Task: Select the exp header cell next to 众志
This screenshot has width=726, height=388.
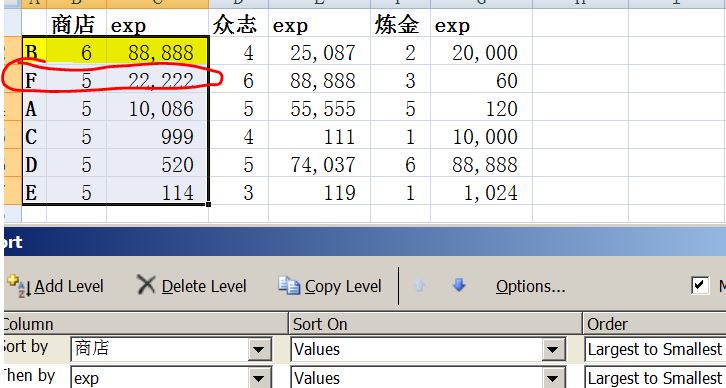Action: (319, 23)
